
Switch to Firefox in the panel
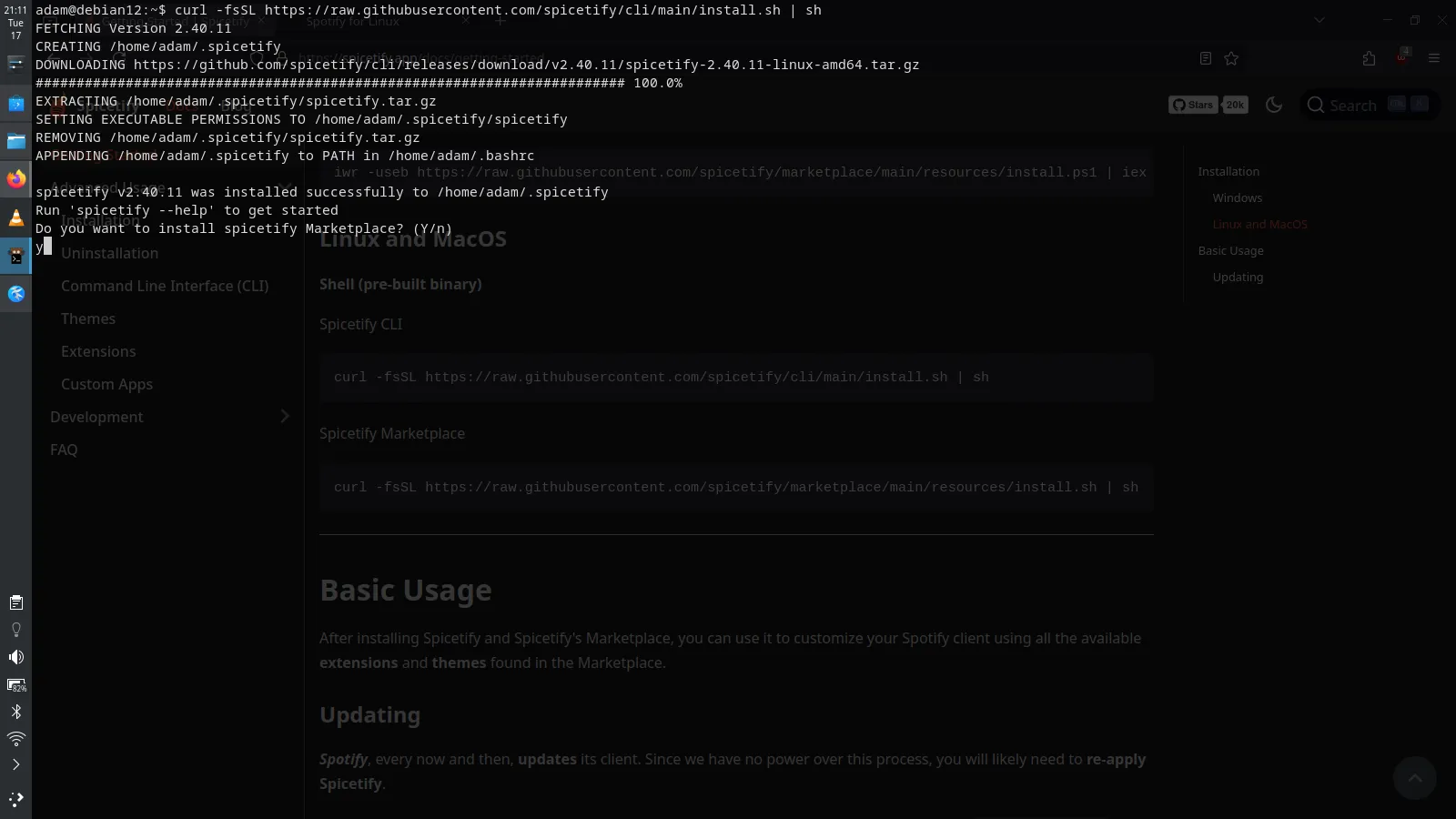click(15, 178)
